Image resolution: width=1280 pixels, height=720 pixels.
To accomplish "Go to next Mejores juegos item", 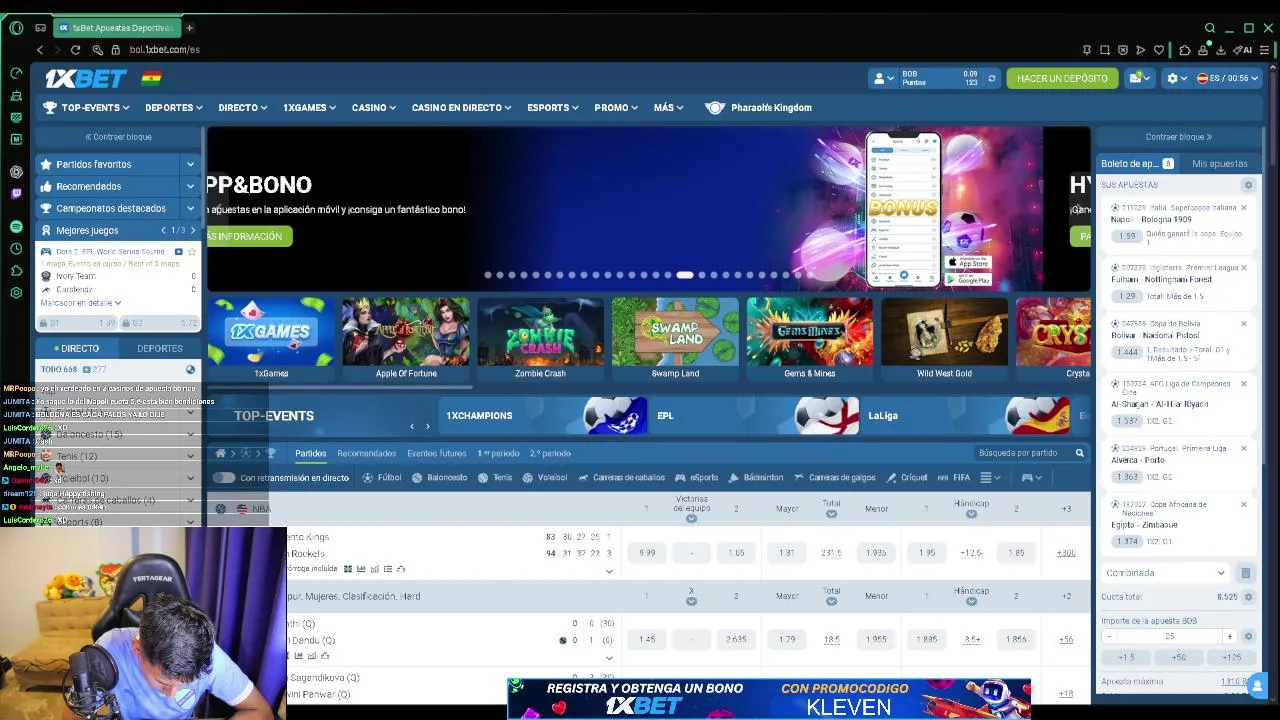I will (x=193, y=230).
